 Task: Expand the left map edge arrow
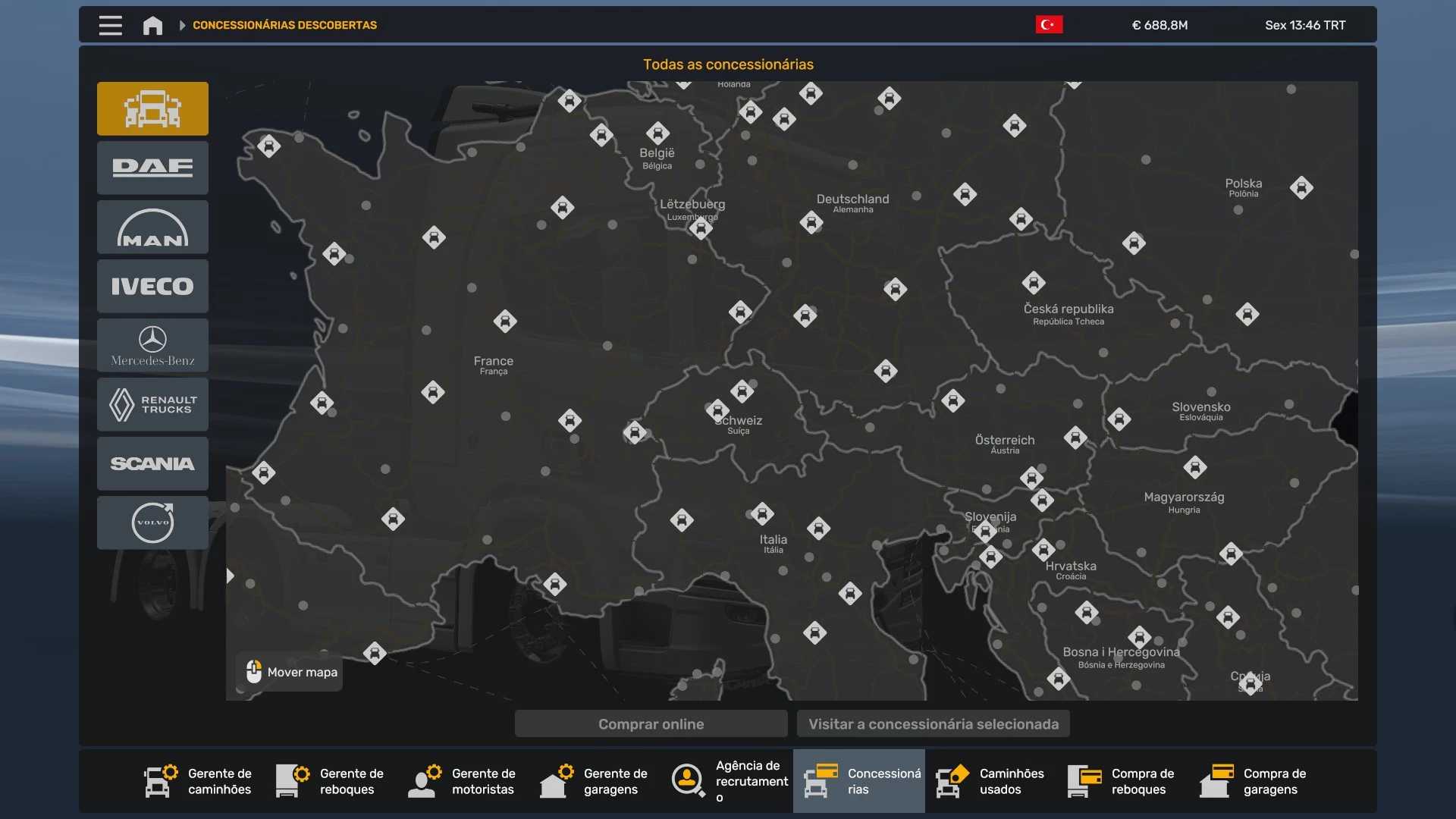click(x=231, y=576)
